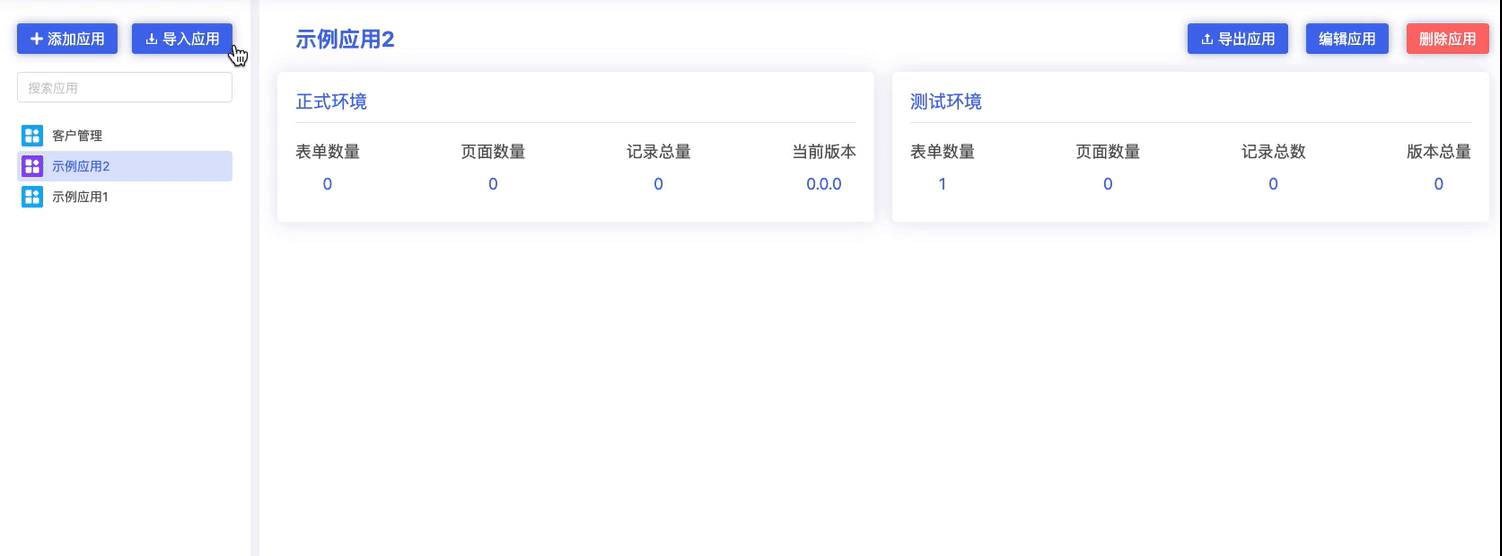Click the export icon on 导出应用

click(x=1207, y=39)
